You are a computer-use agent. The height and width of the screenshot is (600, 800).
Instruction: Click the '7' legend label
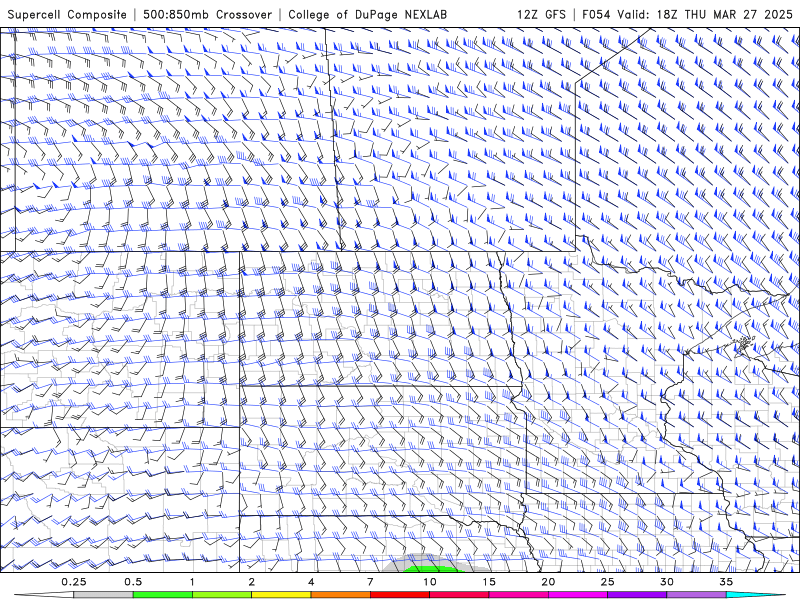point(370,582)
